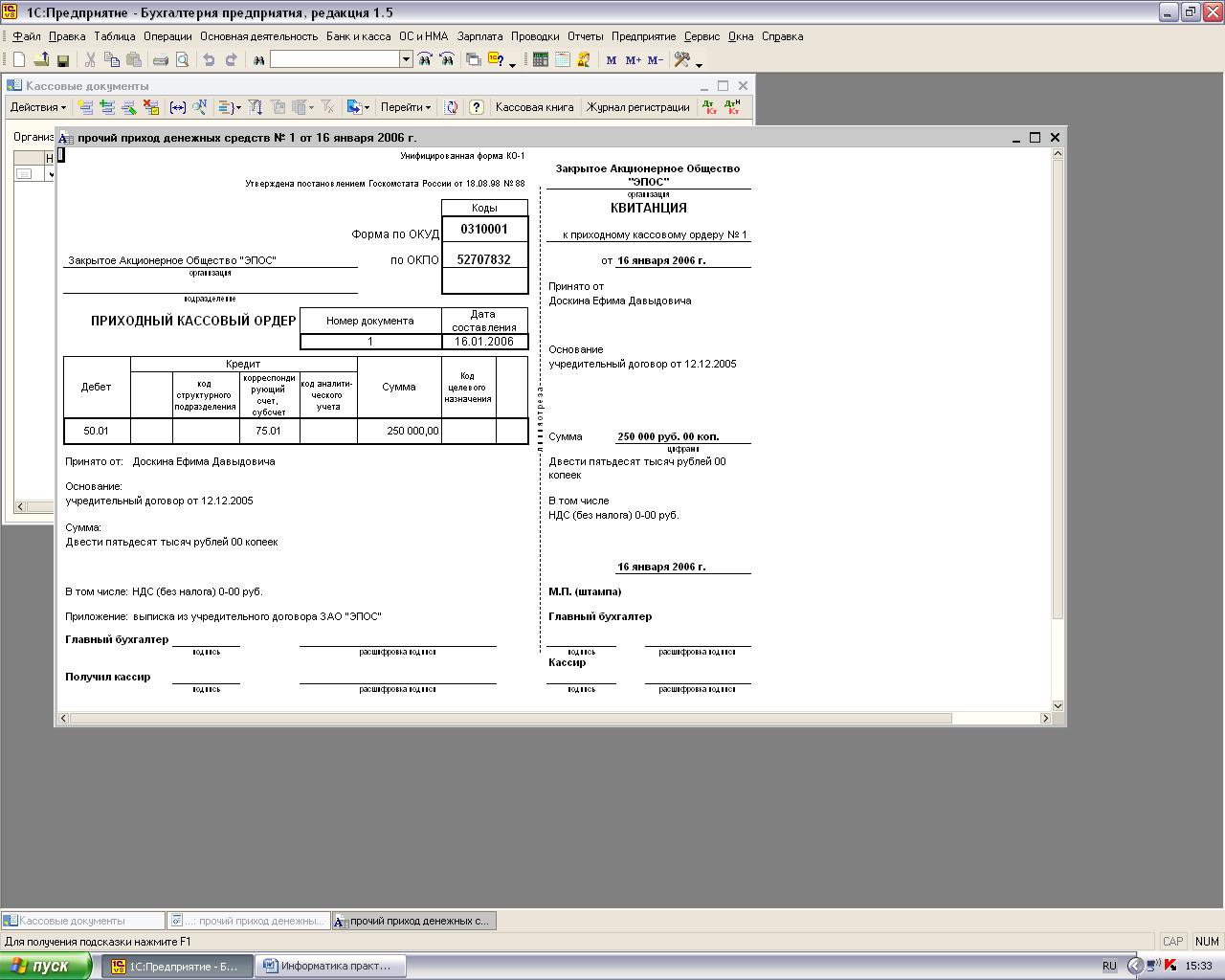Click the Кассовая книга button

point(535,107)
